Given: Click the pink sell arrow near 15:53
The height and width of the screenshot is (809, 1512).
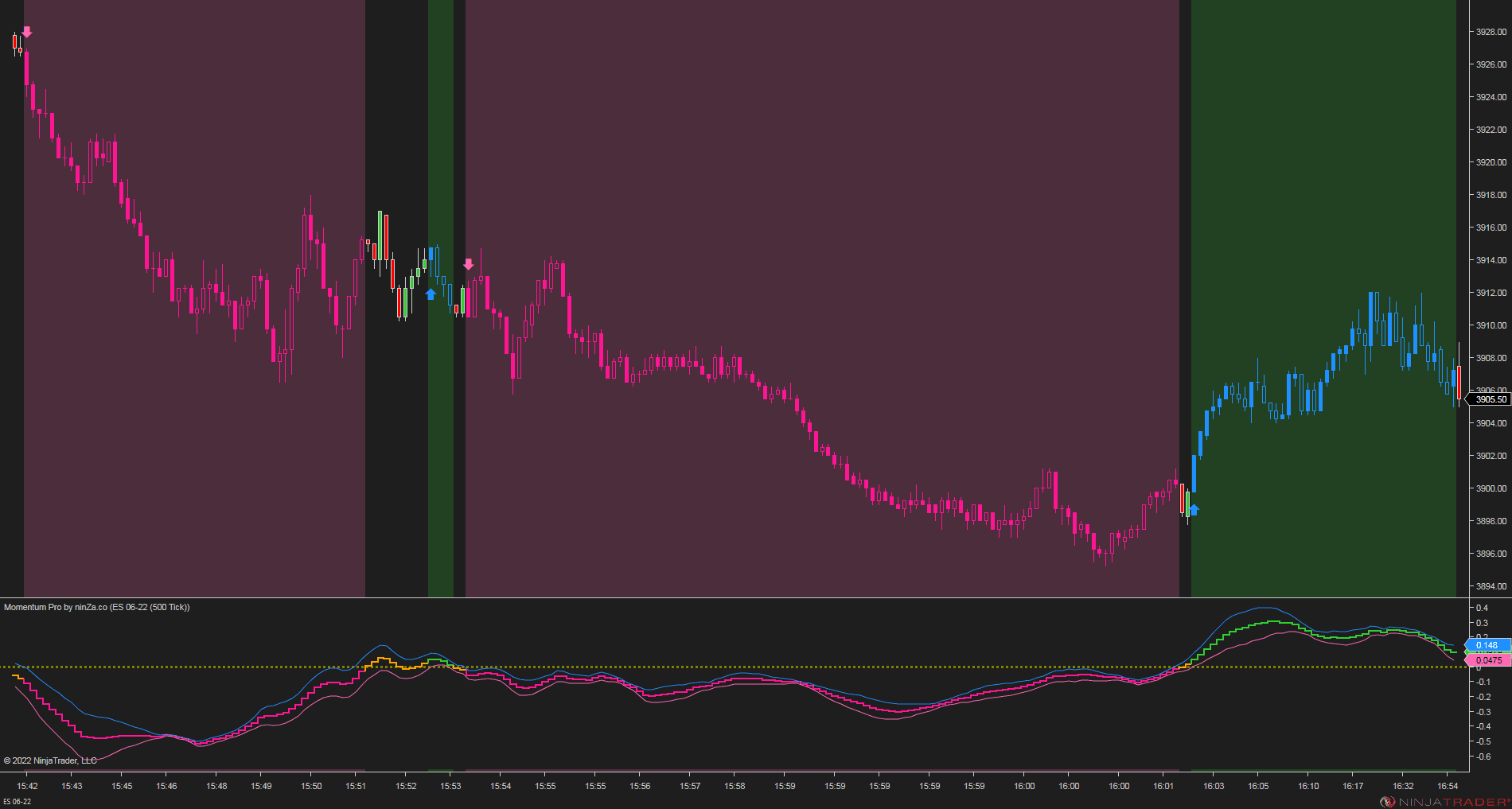Looking at the screenshot, I should point(469,264).
